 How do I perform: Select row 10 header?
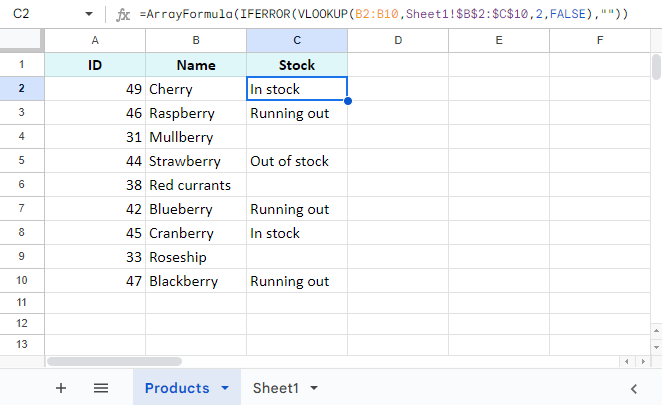tap(22, 280)
